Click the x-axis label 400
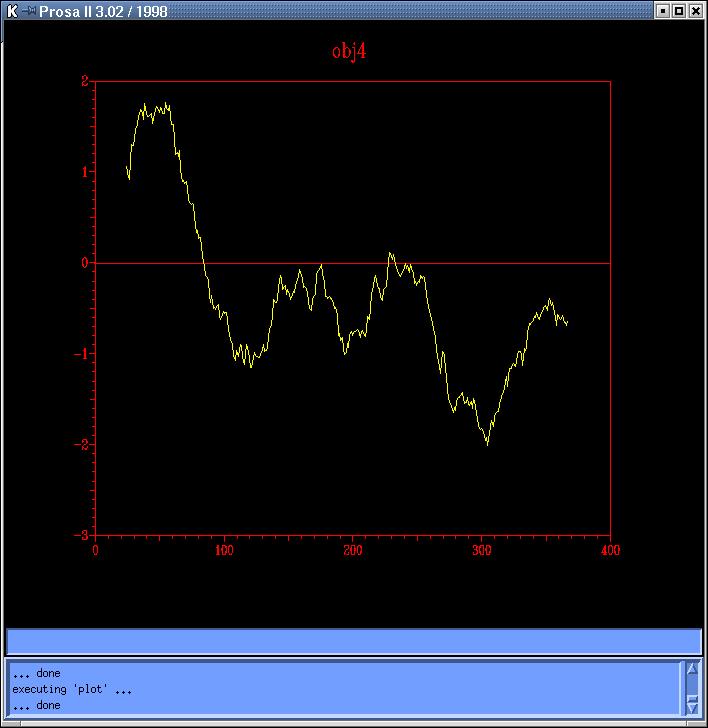 click(610, 549)
